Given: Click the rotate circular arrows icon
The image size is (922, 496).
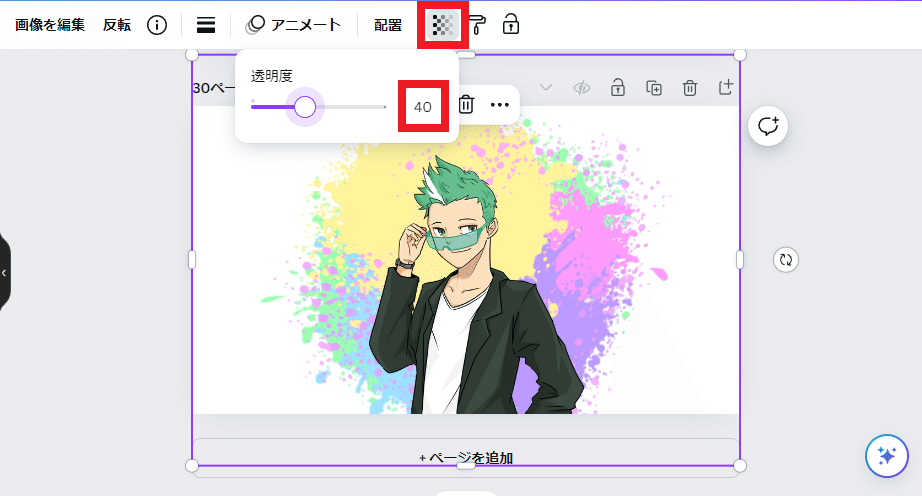Looking at the screenshot, I should click(786, 260).
